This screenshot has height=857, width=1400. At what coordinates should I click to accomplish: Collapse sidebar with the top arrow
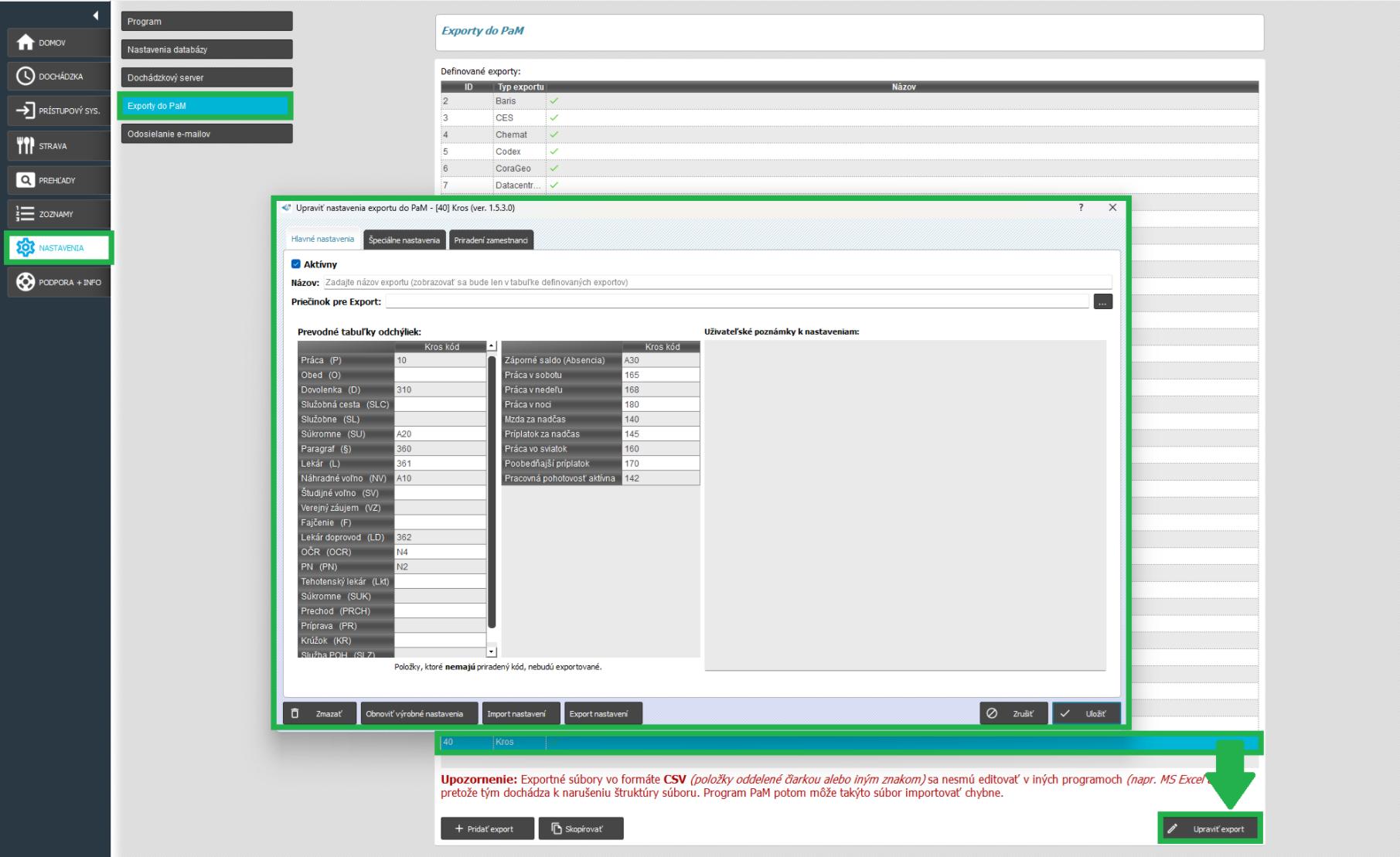[x=95, y=15]
